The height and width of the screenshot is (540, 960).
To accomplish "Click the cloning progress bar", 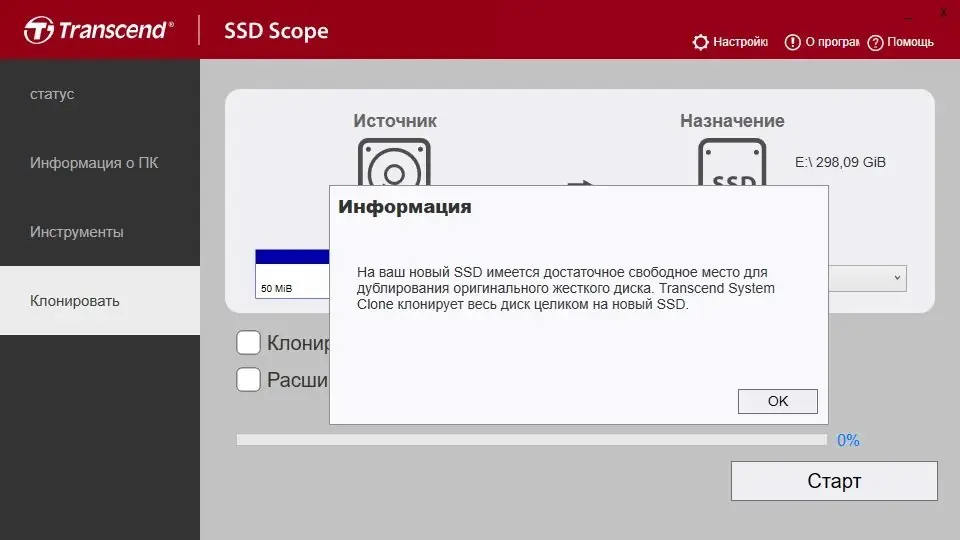I will click(x=531, y=440).
